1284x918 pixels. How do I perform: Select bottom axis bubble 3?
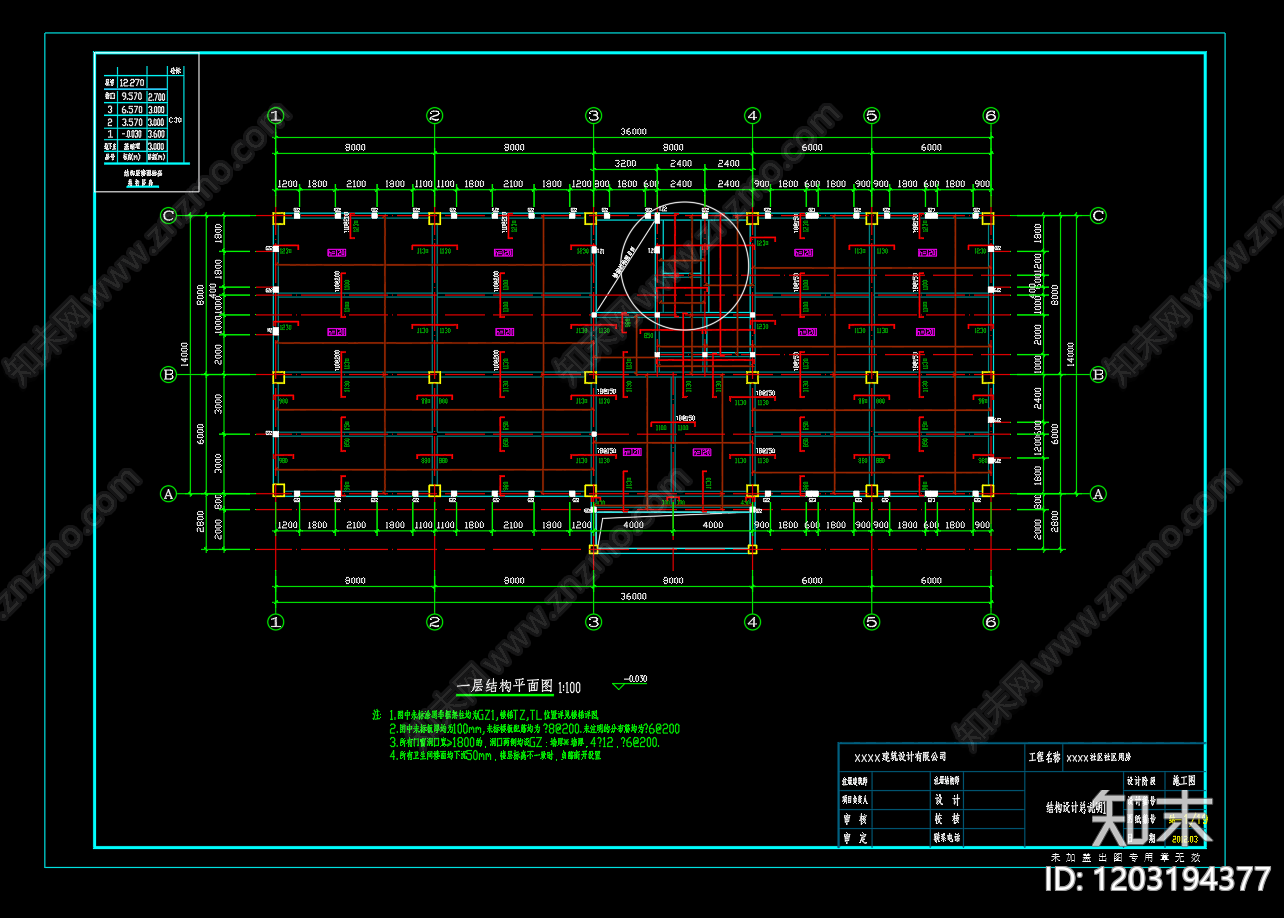pos(593,622)
